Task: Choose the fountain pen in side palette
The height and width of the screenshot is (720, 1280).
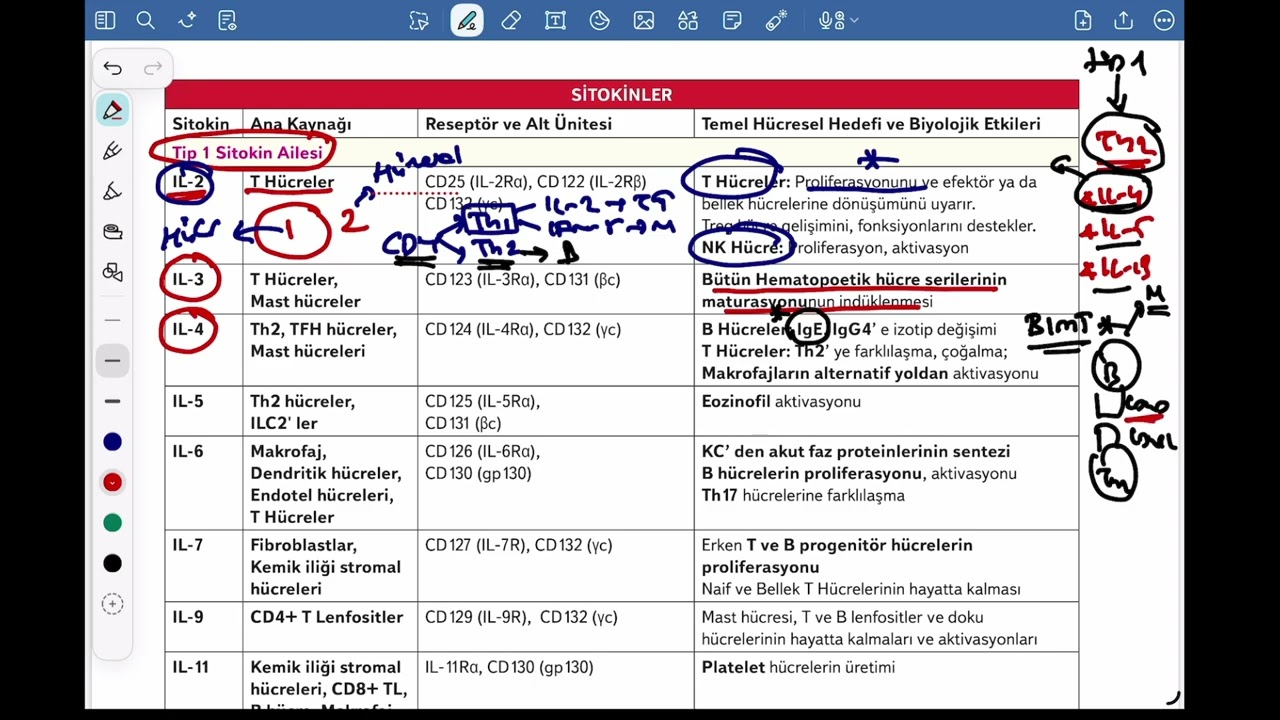Action: click(112, 150)
